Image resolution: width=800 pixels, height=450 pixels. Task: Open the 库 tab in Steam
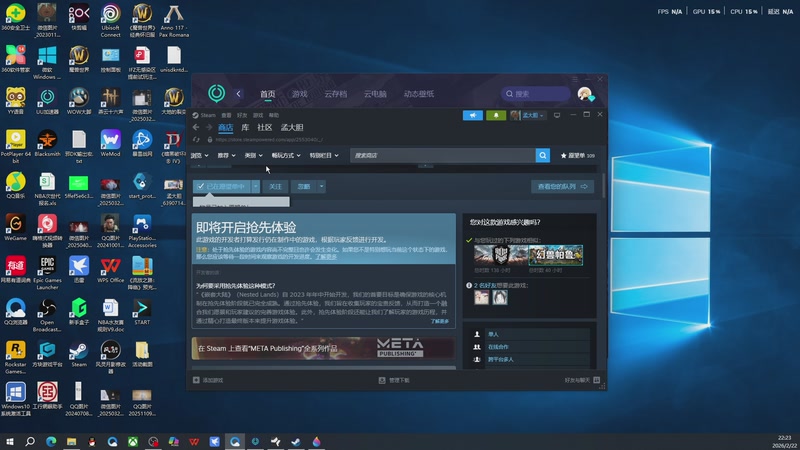coord(245,128)
